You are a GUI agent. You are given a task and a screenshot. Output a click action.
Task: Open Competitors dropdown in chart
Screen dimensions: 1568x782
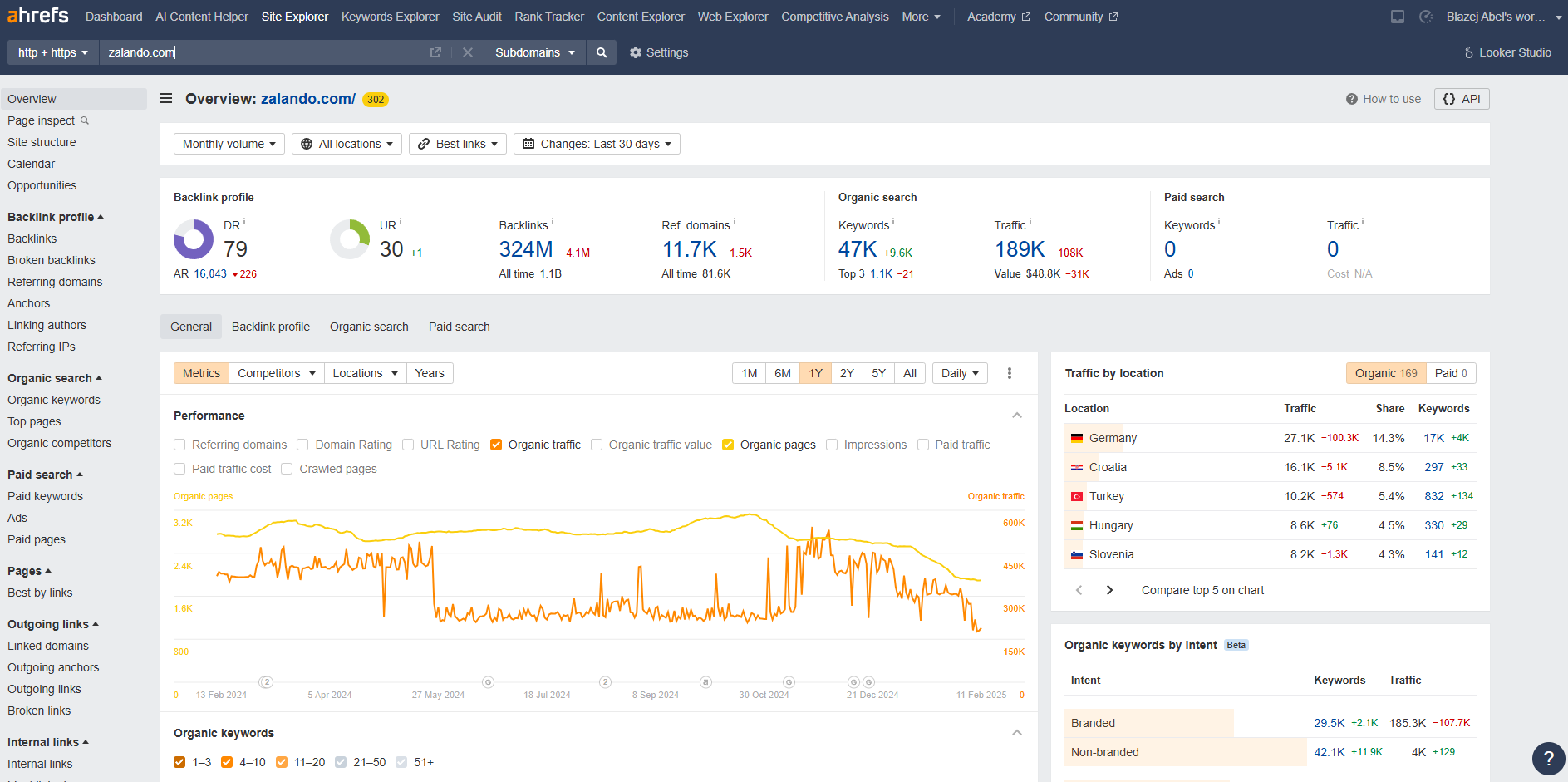277,373
